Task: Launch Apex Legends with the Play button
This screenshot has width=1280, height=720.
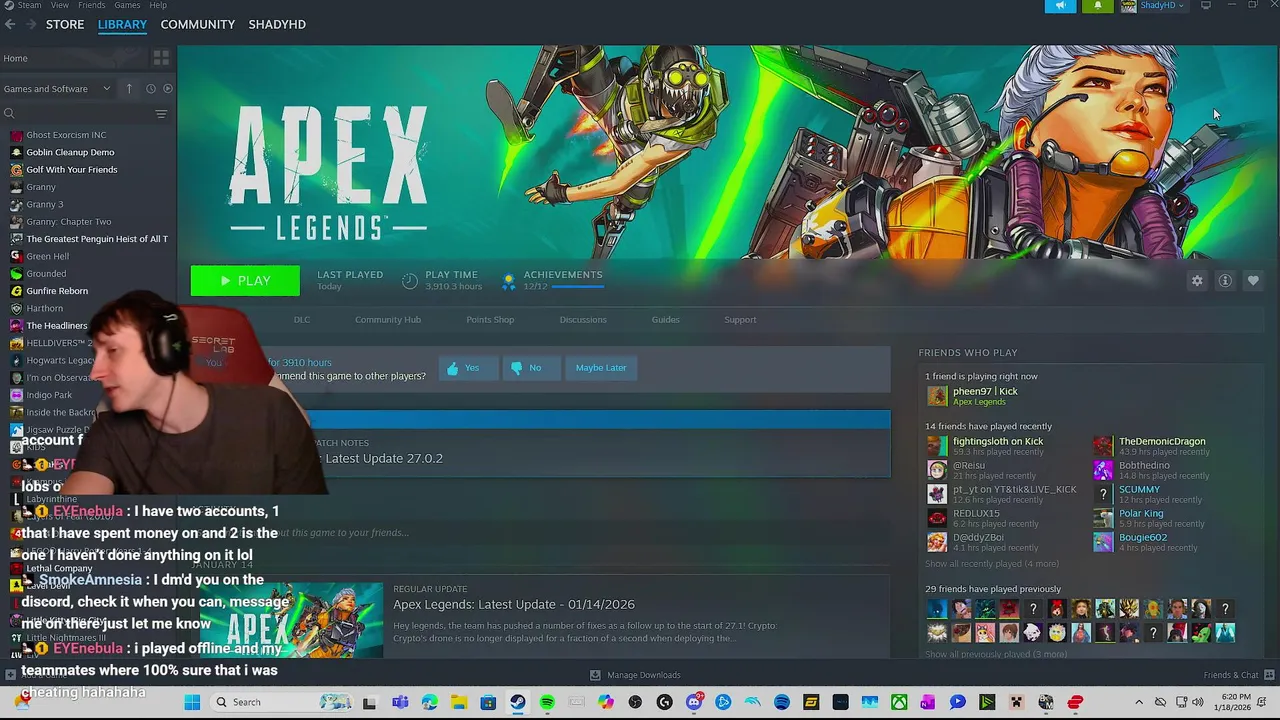Action: [245, 281]
